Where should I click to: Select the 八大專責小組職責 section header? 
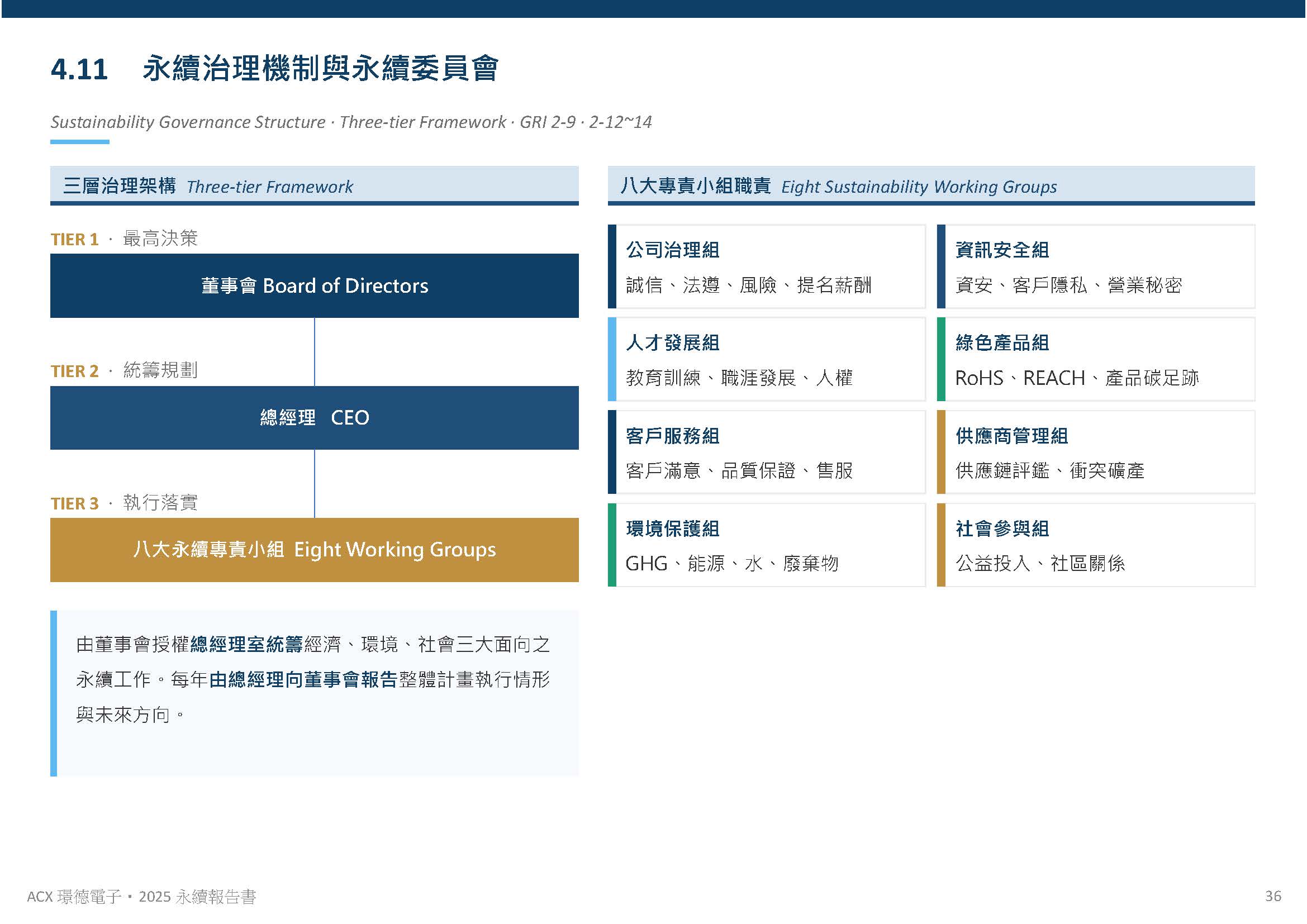(931, 185)
